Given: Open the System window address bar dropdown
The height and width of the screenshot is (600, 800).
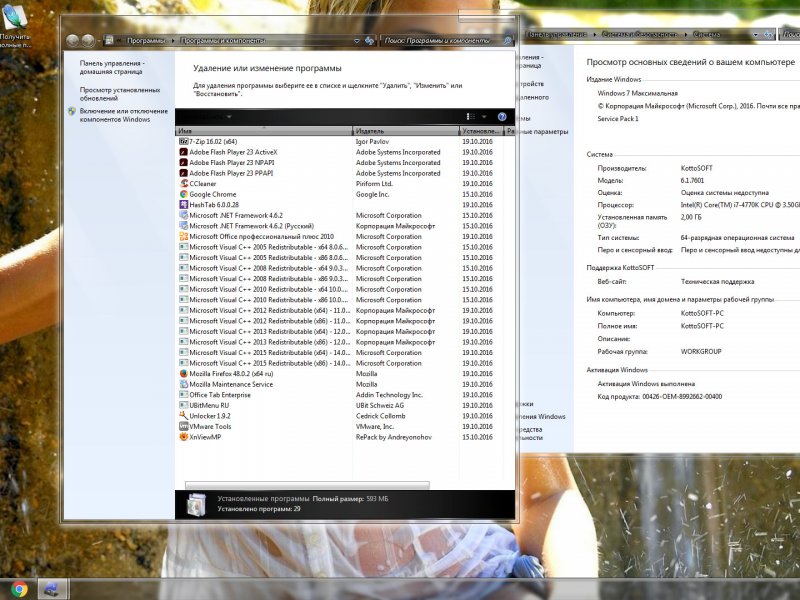Looking at the screenshot, I should point(756,35).
